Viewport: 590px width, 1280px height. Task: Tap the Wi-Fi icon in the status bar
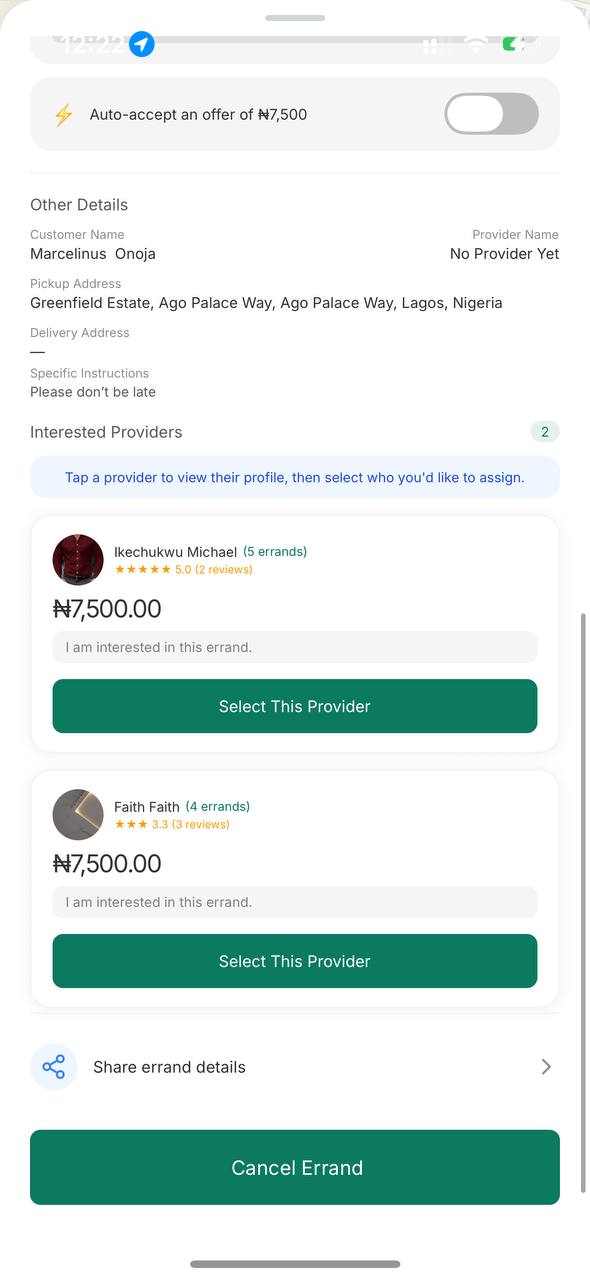tap(475, 44)
